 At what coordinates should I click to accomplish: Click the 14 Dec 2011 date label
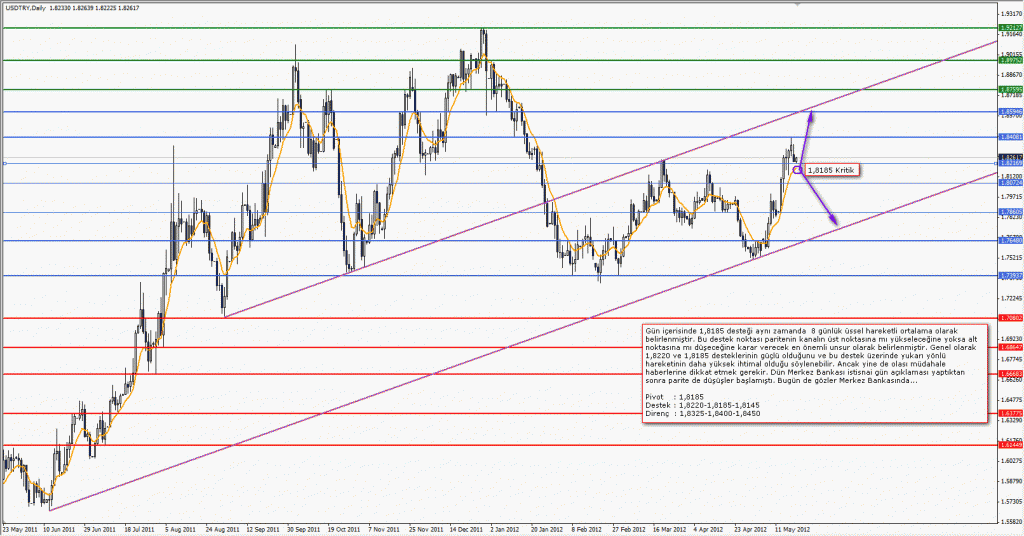coord(466,529)
